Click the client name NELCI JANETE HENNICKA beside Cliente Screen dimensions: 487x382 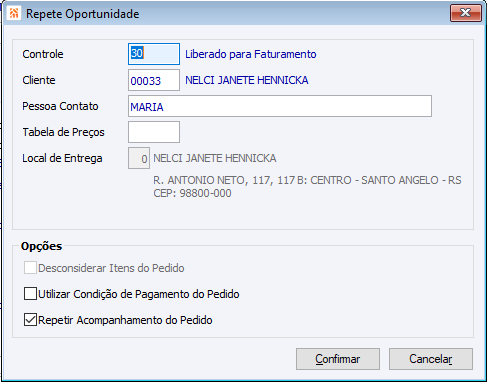(x=247, y=80)
